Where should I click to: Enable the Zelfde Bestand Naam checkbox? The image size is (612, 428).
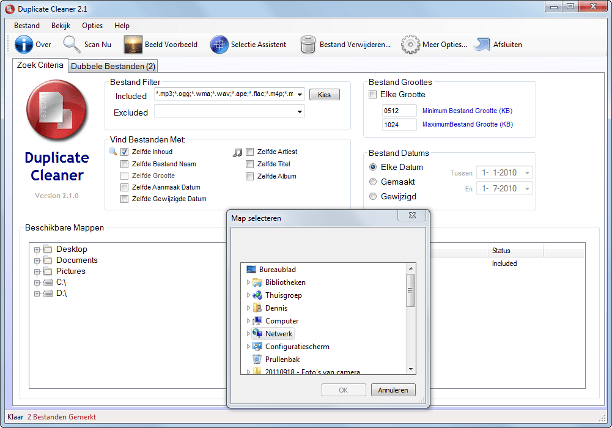[x=124, y=164]
